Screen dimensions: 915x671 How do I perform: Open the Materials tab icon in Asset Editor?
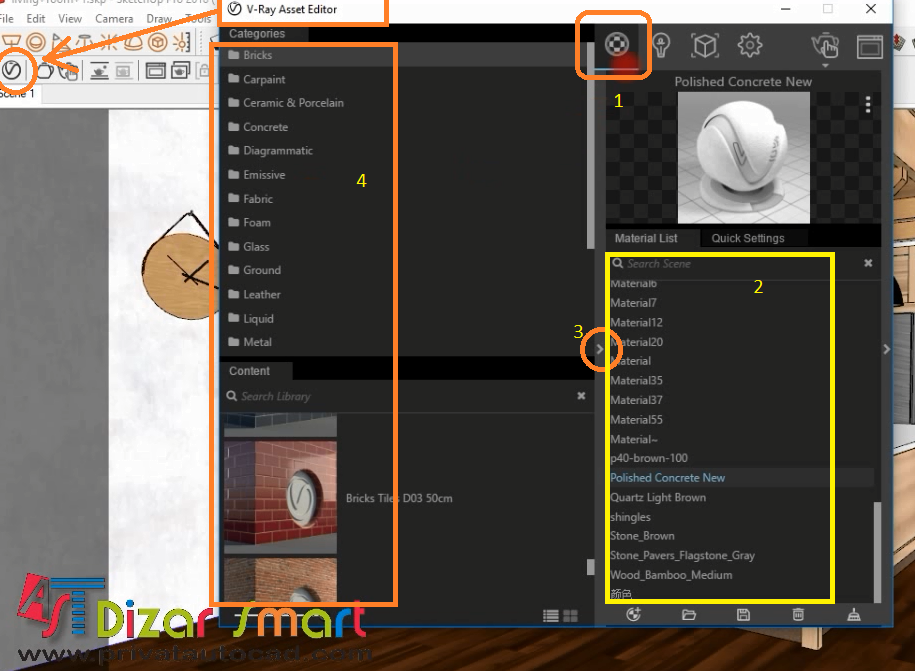point(616,44)
